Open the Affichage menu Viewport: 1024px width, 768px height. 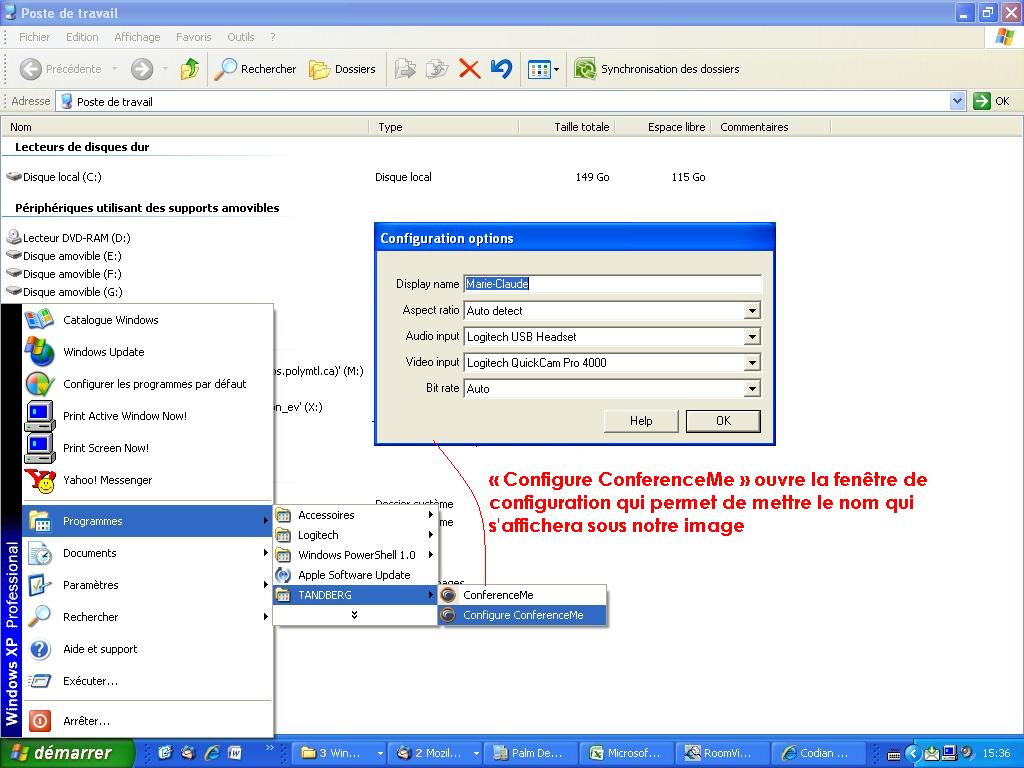coord(137,37)
